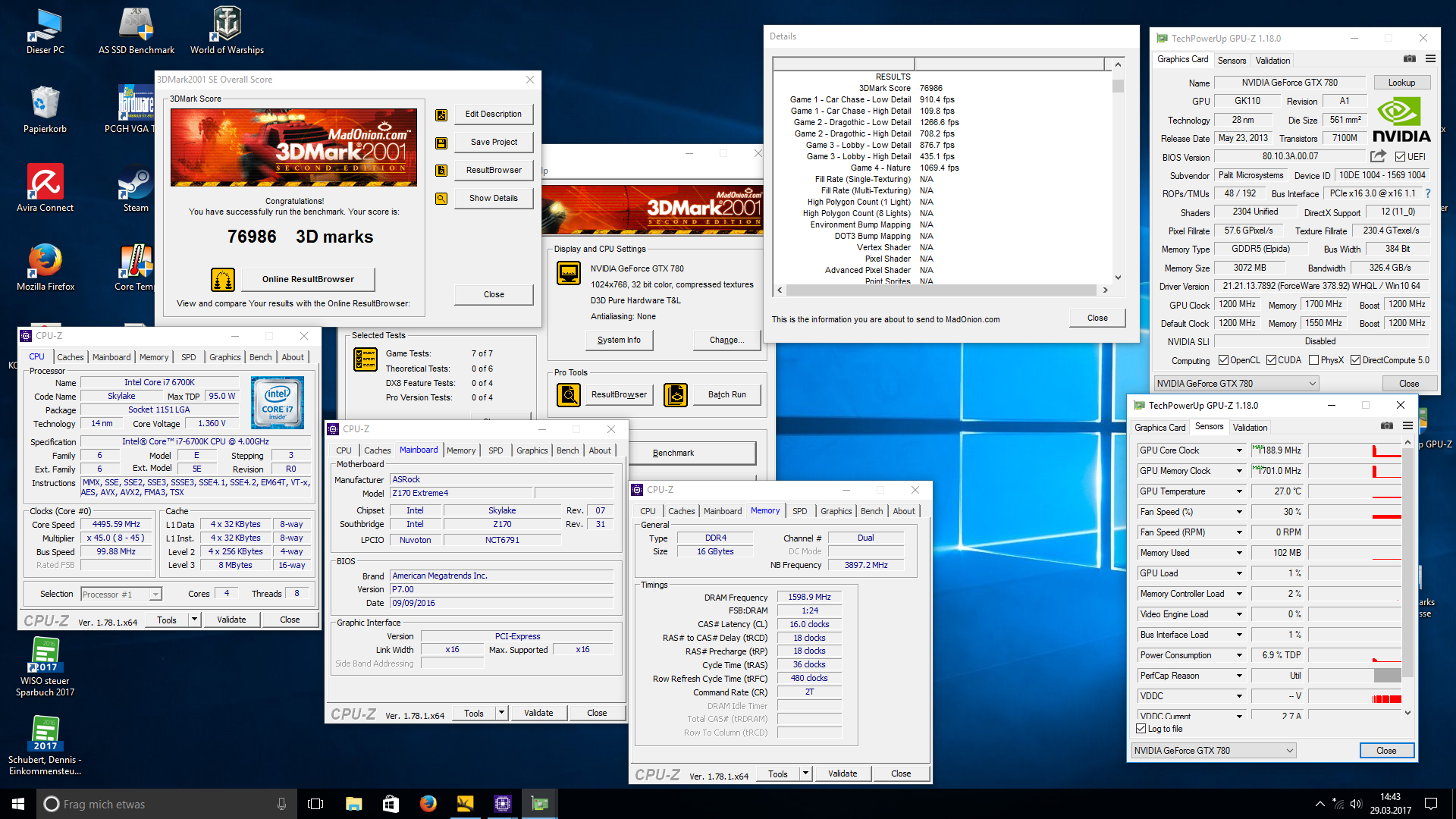The width and height of the screenshot is (1456, 819).
Task: Click camera icon in GPU-Z Sensors window
Action: tap(1387, 426)
